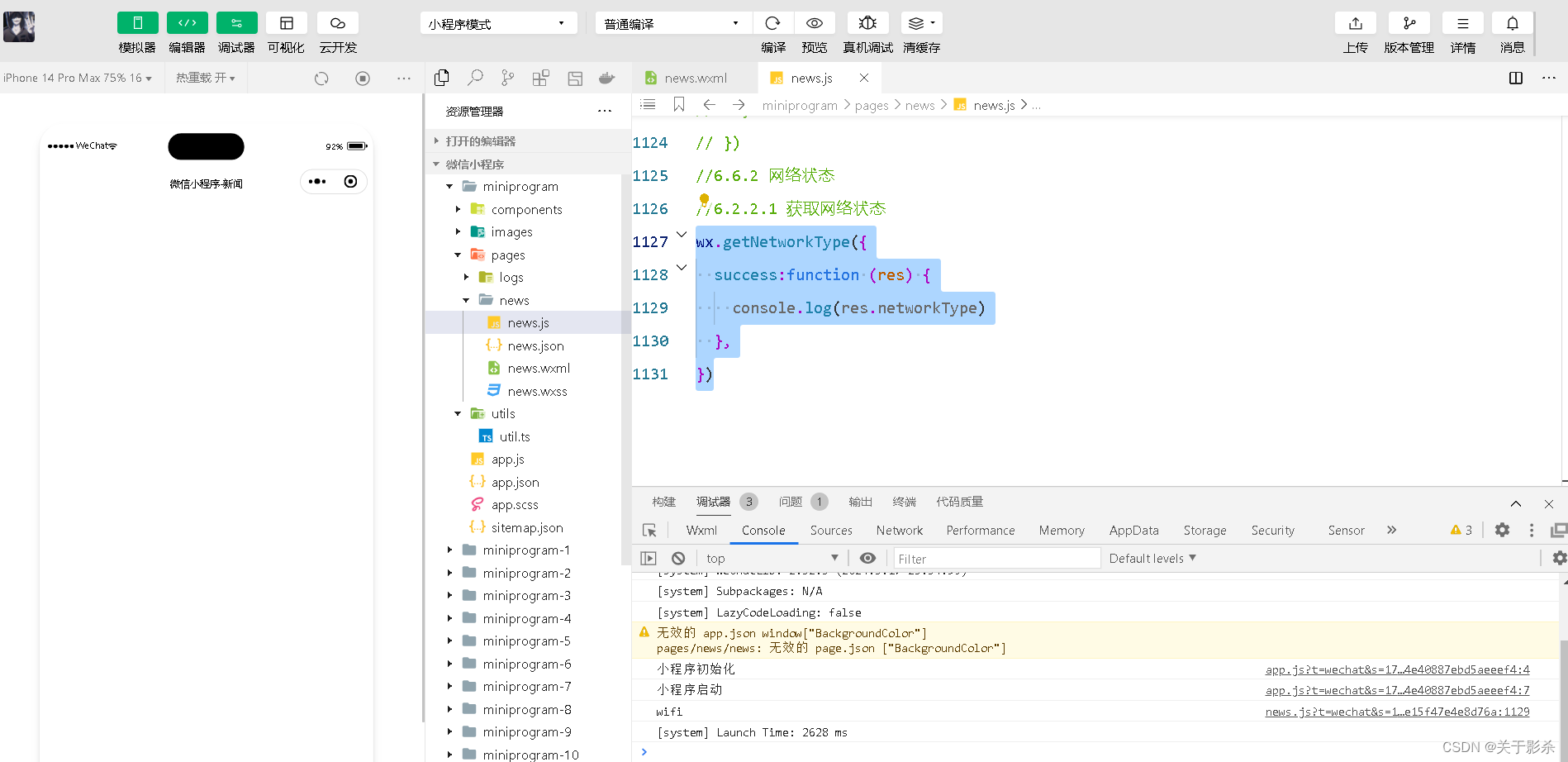The image size is (1568, 762).
Task: Select the Storage devtools tab
Action: coord(1205,531)
